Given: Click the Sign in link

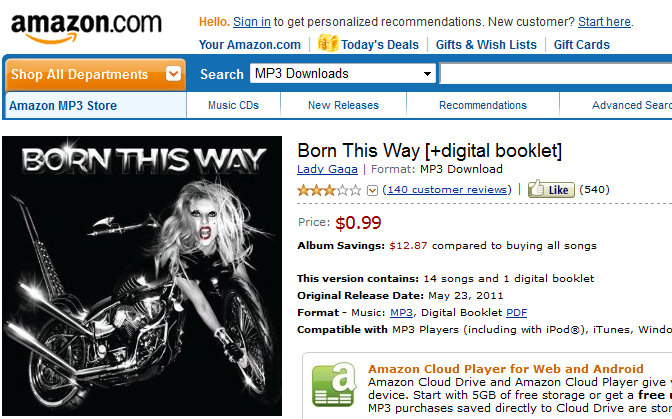Looking at the screenshot, I should (252, 21).
